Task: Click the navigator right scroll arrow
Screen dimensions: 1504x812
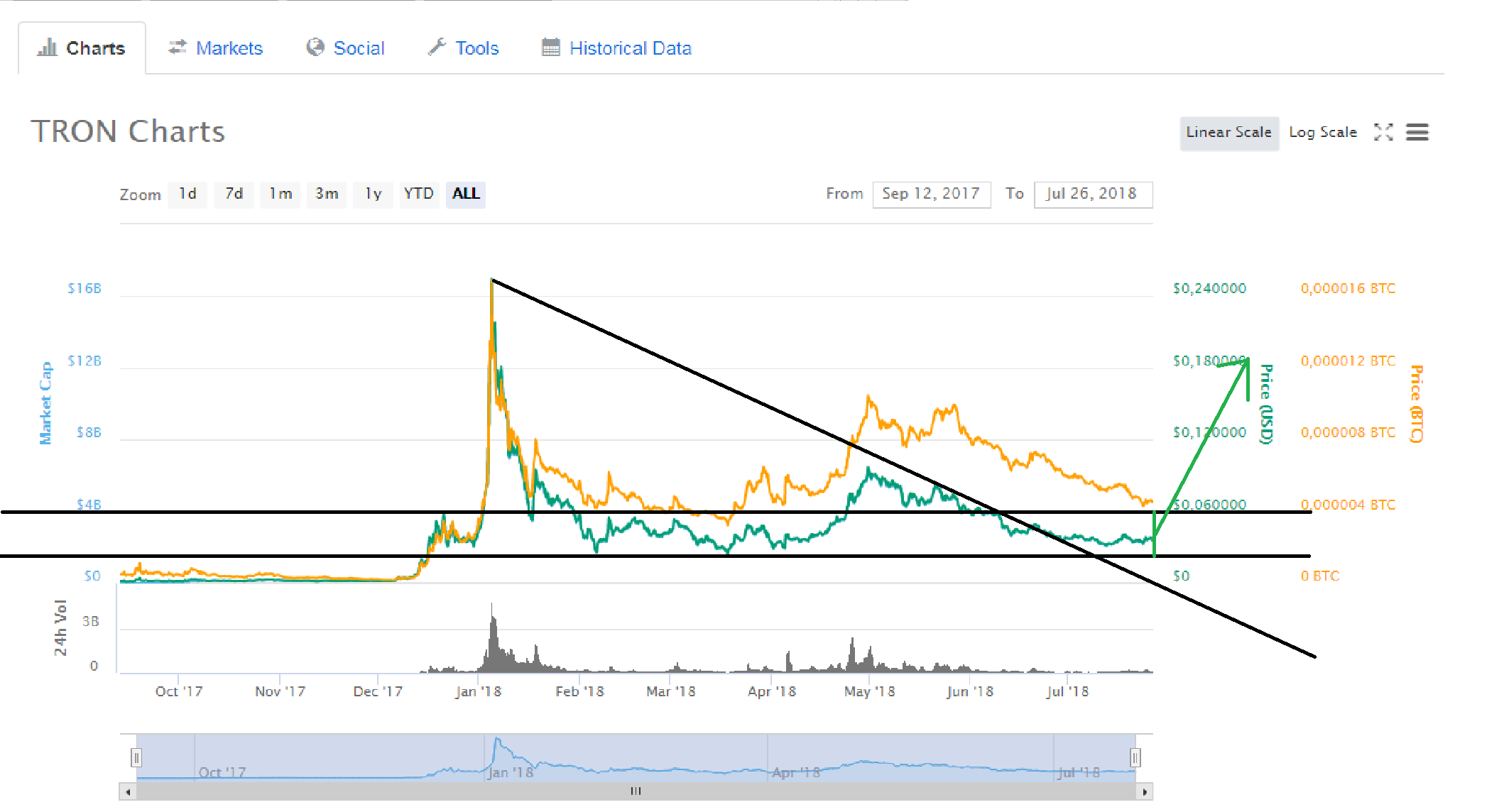Action: [1144, 791]
